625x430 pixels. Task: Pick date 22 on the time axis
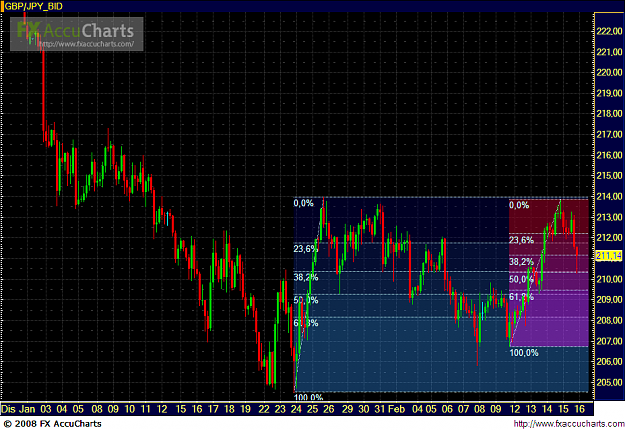tap(264, 409)
